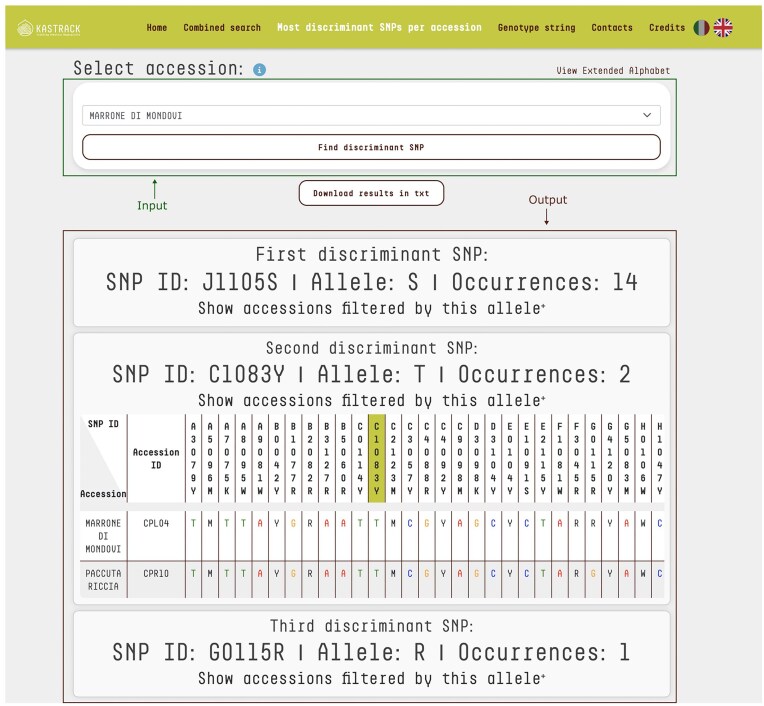Select the UK flag for English

point(723,28)
